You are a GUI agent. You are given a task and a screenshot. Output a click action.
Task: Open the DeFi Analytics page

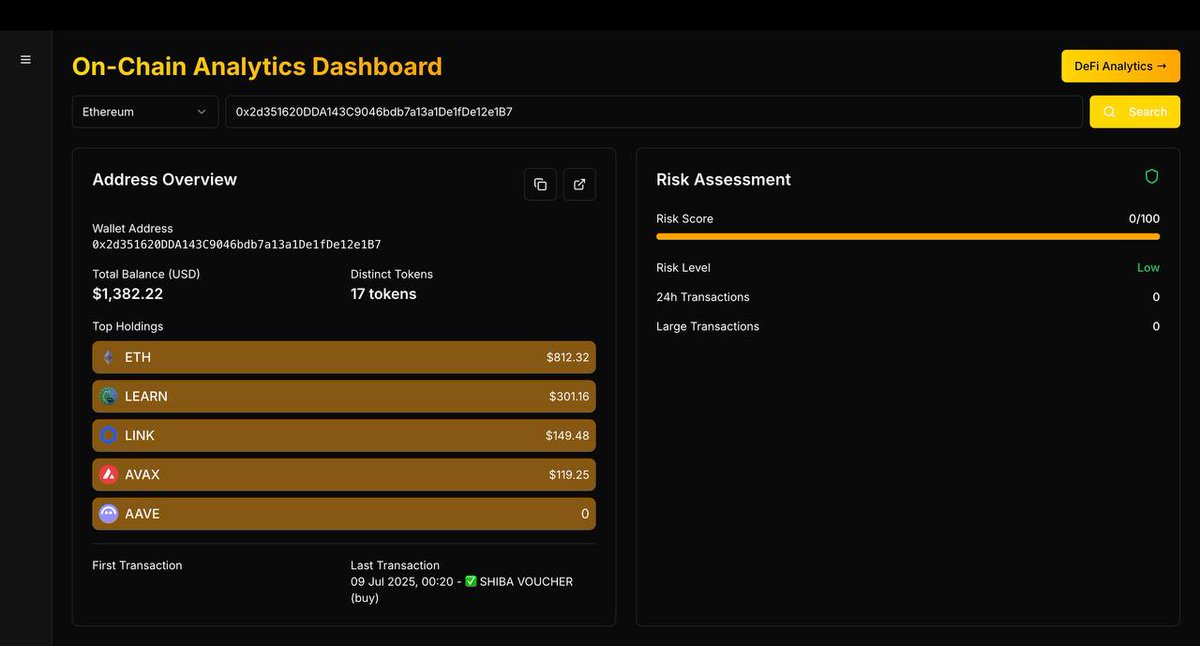click(x=1121, y=66)
